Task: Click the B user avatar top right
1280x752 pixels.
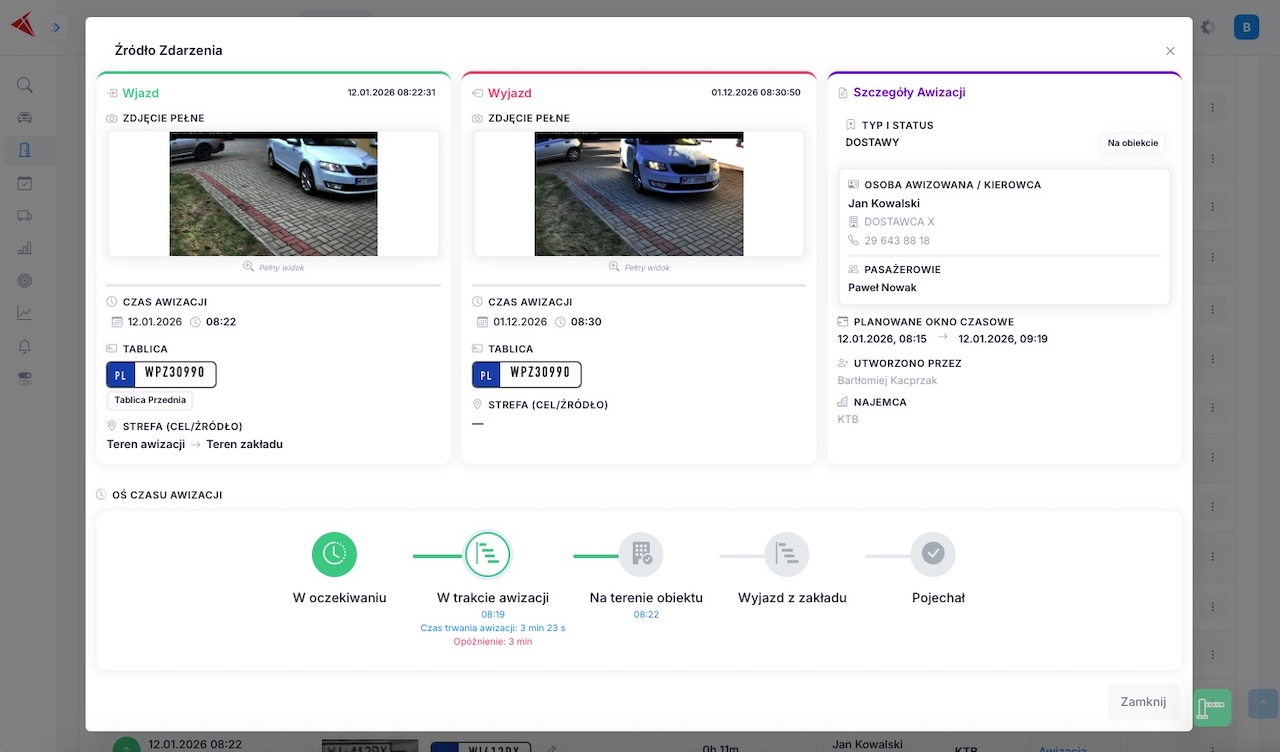Action: (1246, 27)
